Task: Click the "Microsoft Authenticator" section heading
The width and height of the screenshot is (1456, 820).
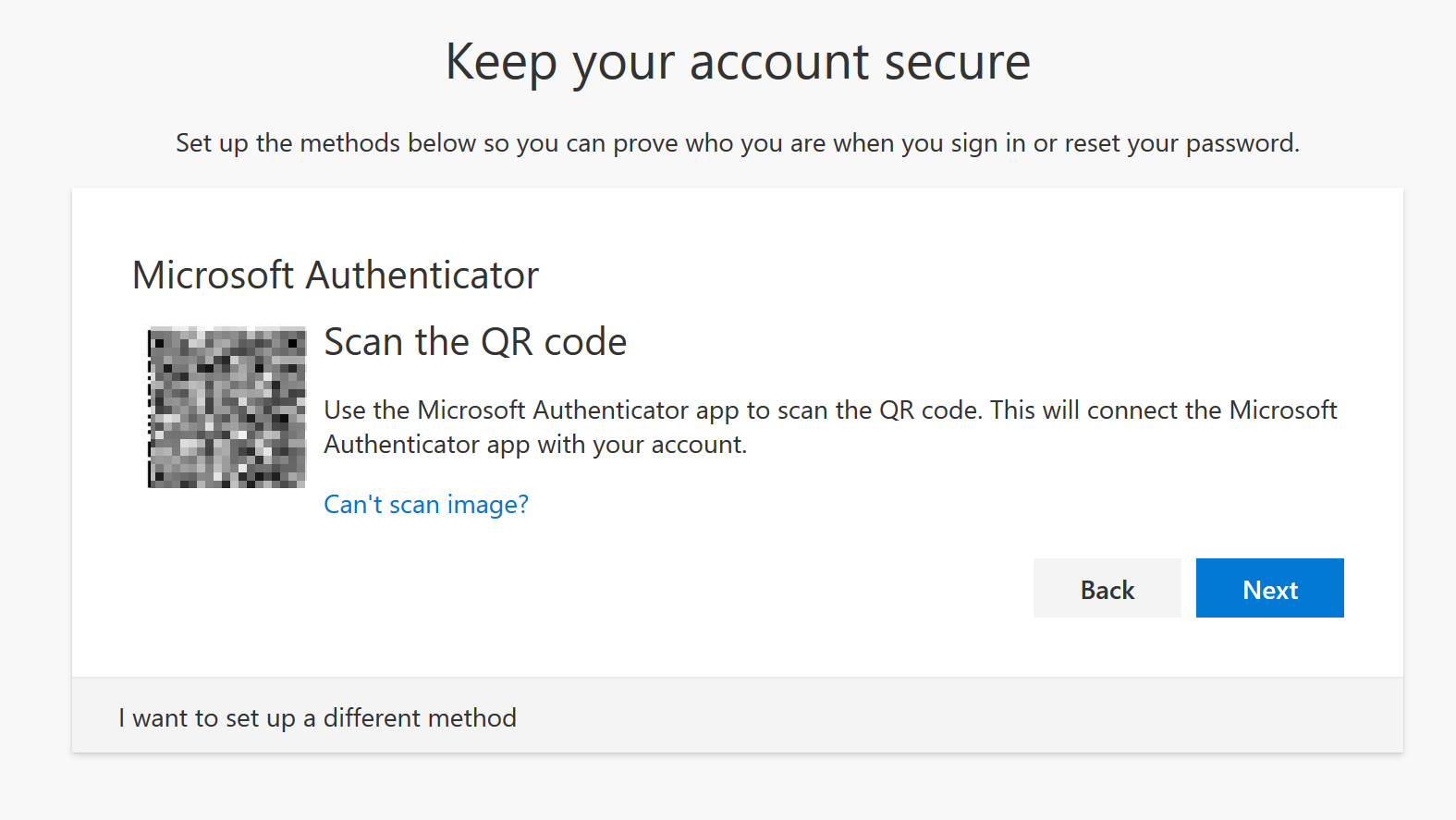Action: click(x=336, y=275)
